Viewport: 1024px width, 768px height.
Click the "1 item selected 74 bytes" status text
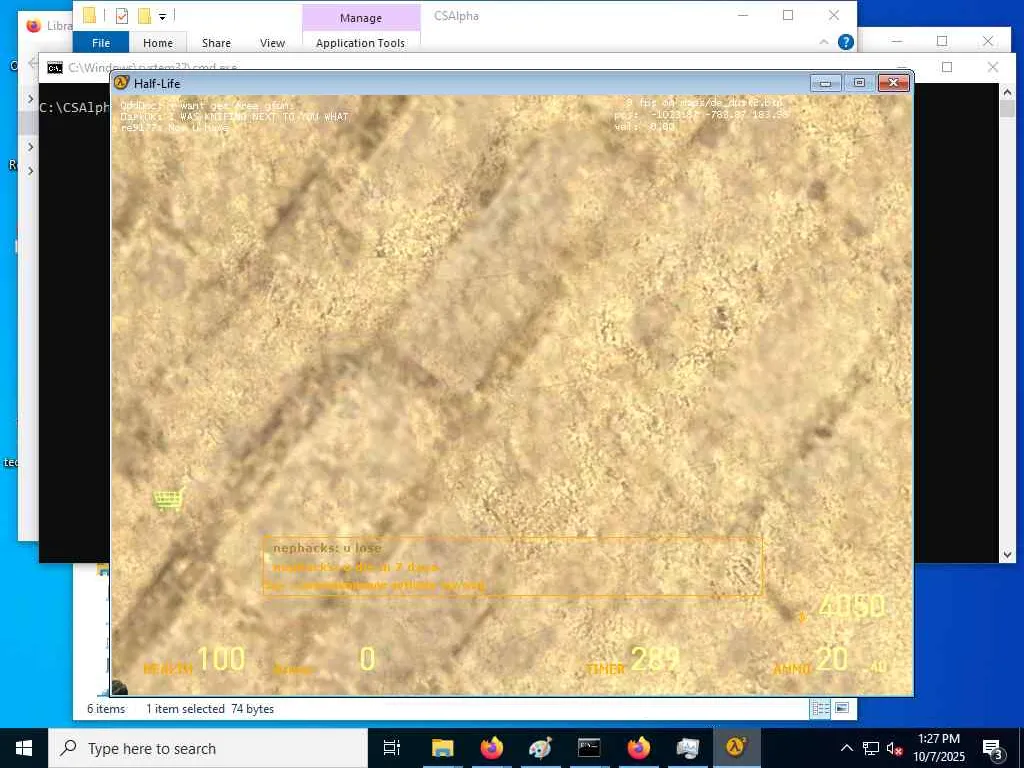tap(210, 709)
